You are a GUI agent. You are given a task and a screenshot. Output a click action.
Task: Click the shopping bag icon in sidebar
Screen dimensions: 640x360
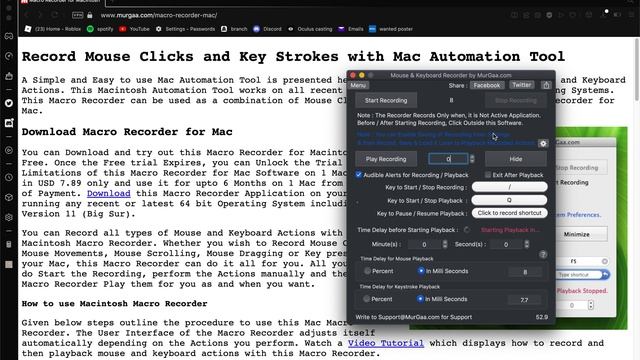click(x=9, y=76)
